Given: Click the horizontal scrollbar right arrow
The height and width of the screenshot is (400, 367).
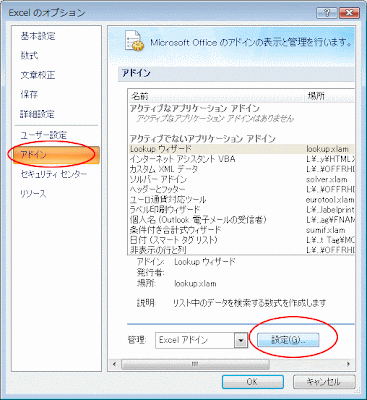Looking at the screenshot, I should (x=349, y=364).
